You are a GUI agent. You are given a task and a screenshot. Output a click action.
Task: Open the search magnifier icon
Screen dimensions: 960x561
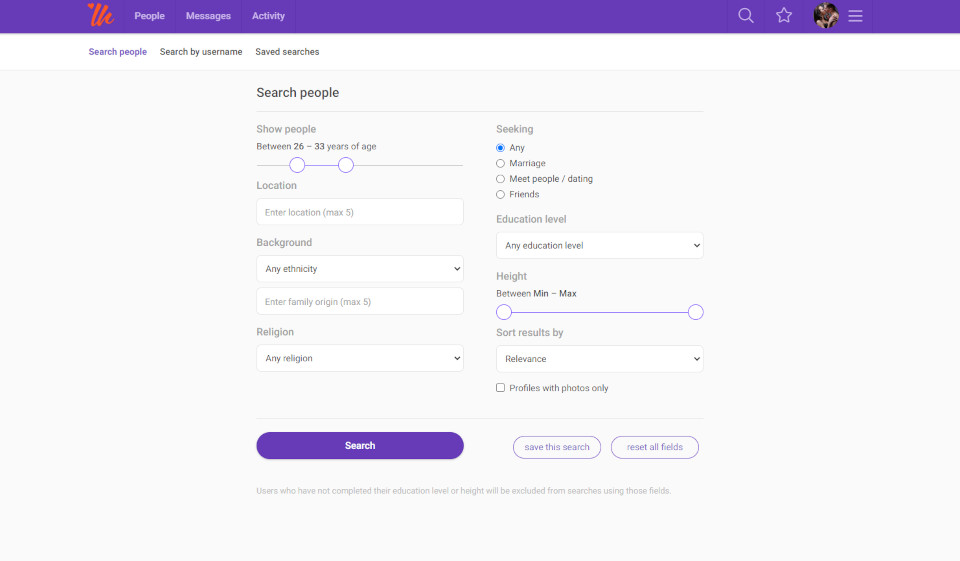tap(746, 16)
